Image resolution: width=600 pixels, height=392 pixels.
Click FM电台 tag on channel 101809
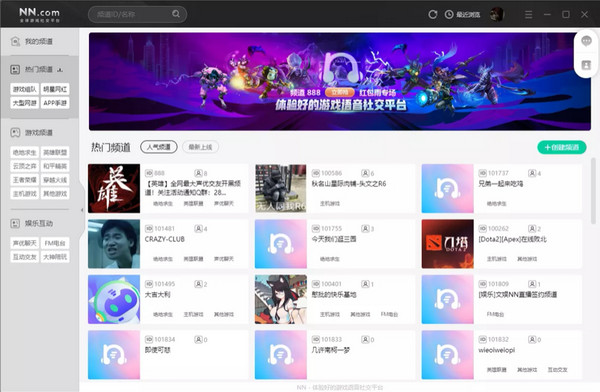click(495, 314)
